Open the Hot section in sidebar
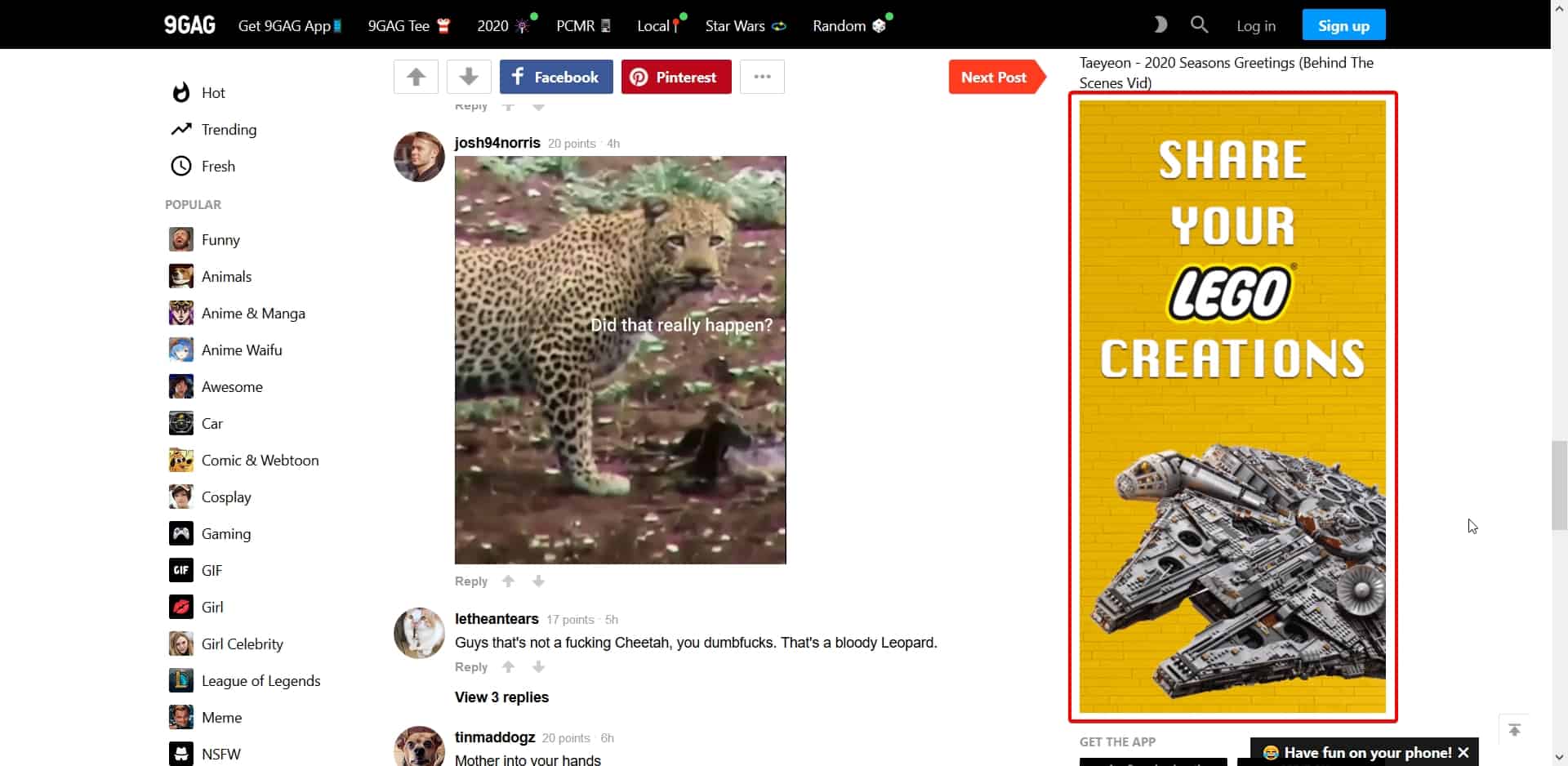The width and height of the screenshot is (1568, 766). [x=213, y=93]
